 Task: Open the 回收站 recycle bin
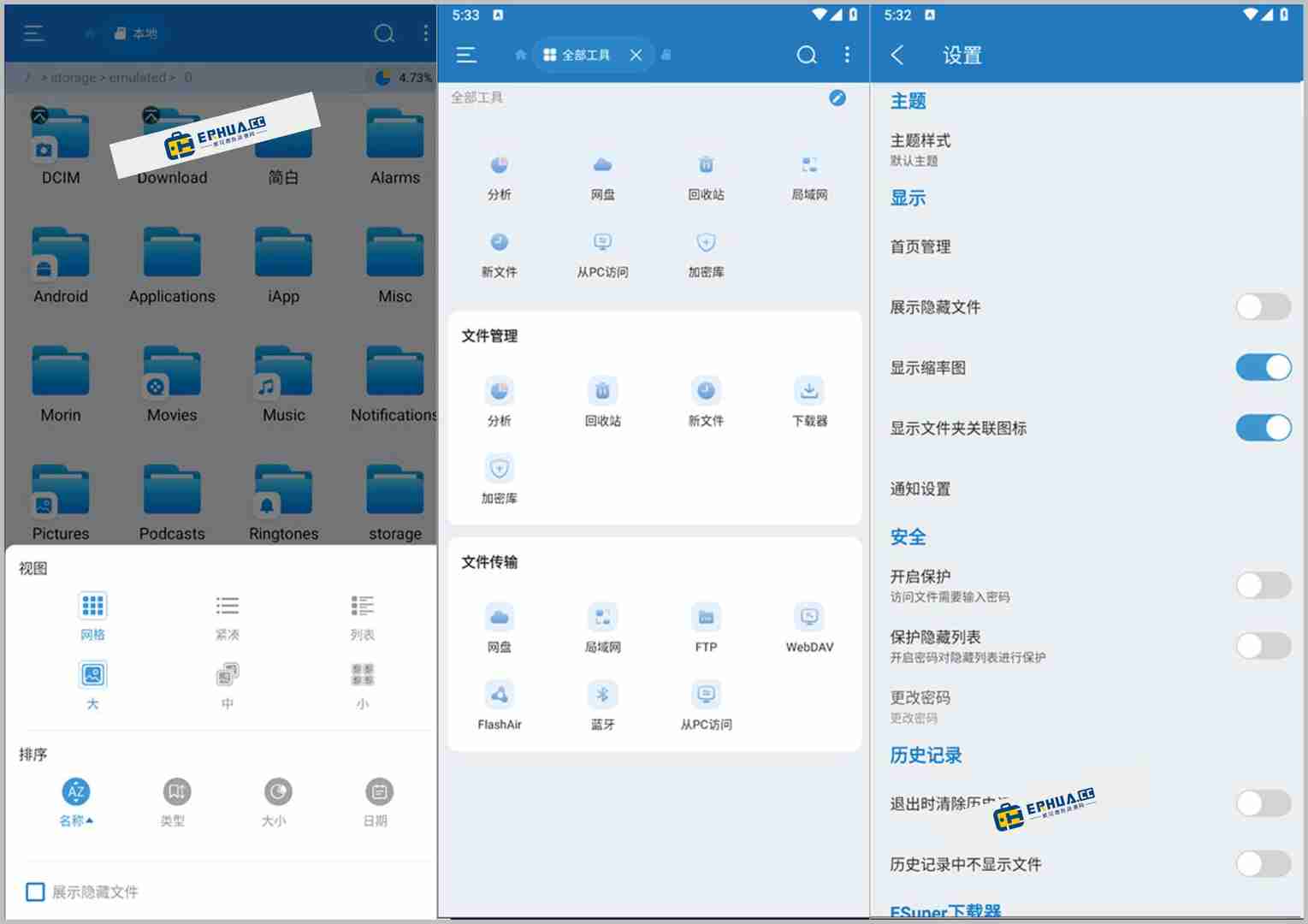[x=705, y=175]
